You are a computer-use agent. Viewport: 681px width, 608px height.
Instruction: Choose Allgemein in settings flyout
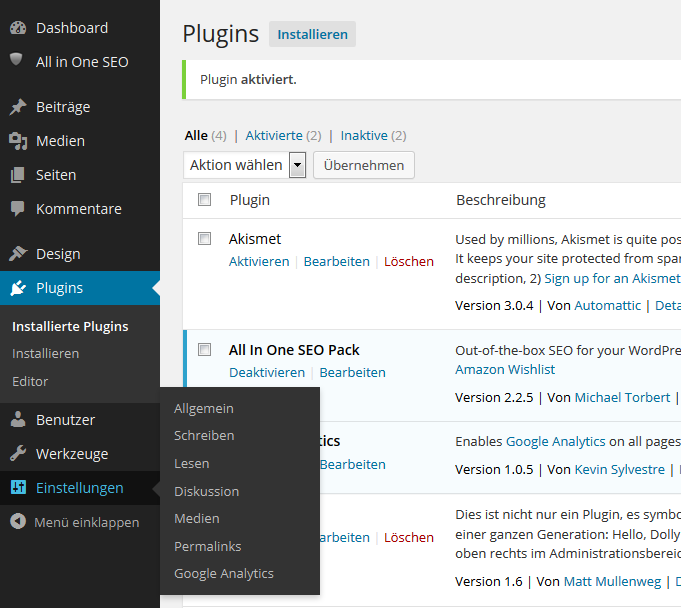click(x=204, y=409)
